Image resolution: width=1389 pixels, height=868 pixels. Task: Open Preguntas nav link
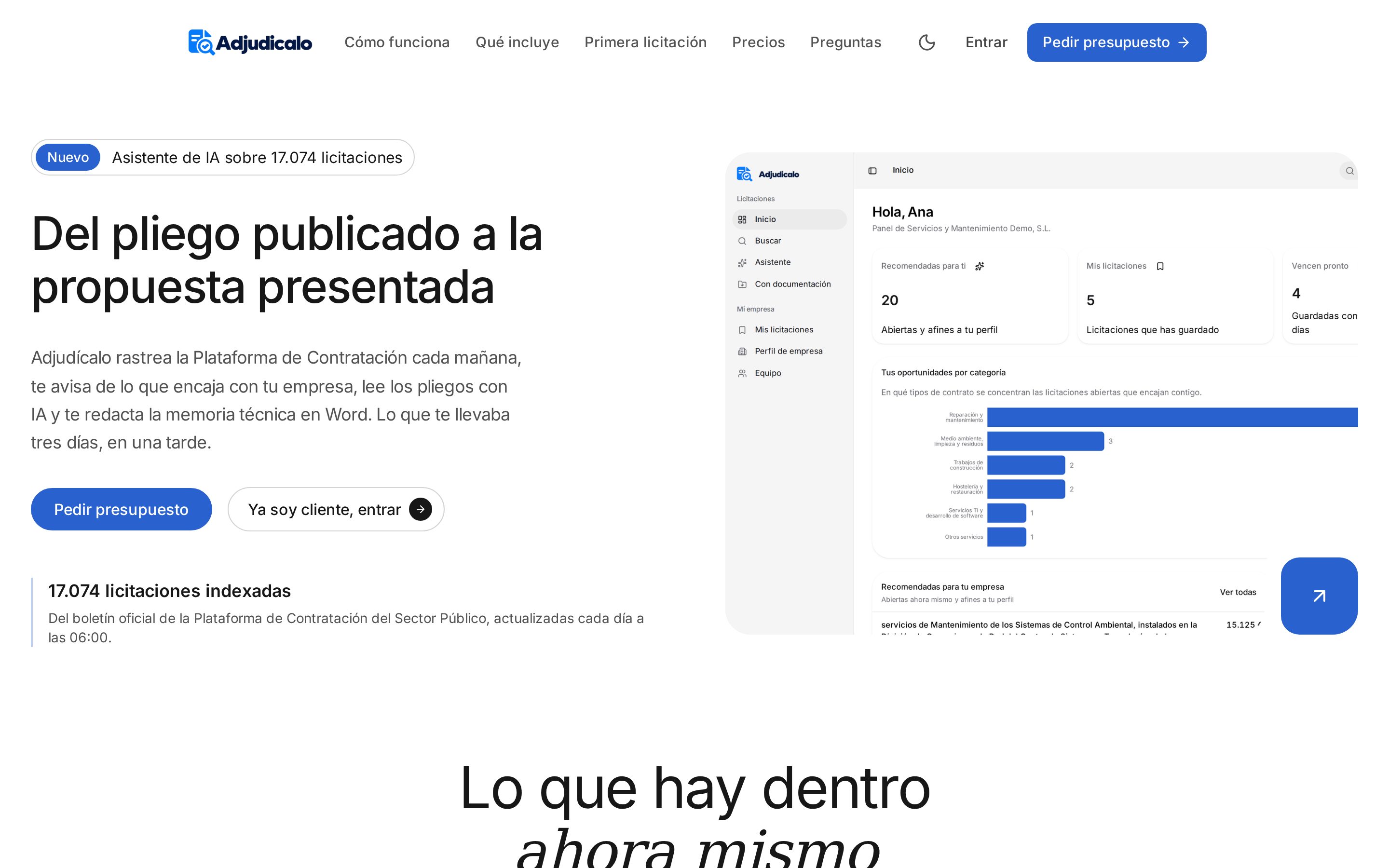tap(845, 42)
